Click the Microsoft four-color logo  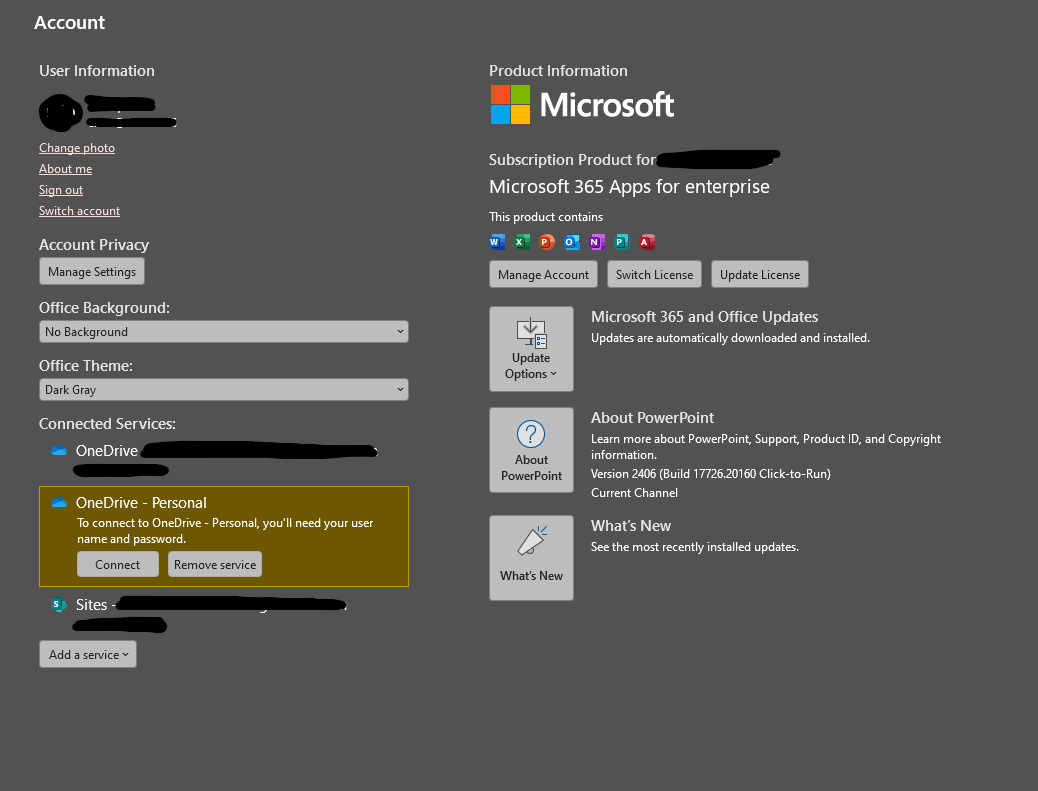tap(510, 105)
